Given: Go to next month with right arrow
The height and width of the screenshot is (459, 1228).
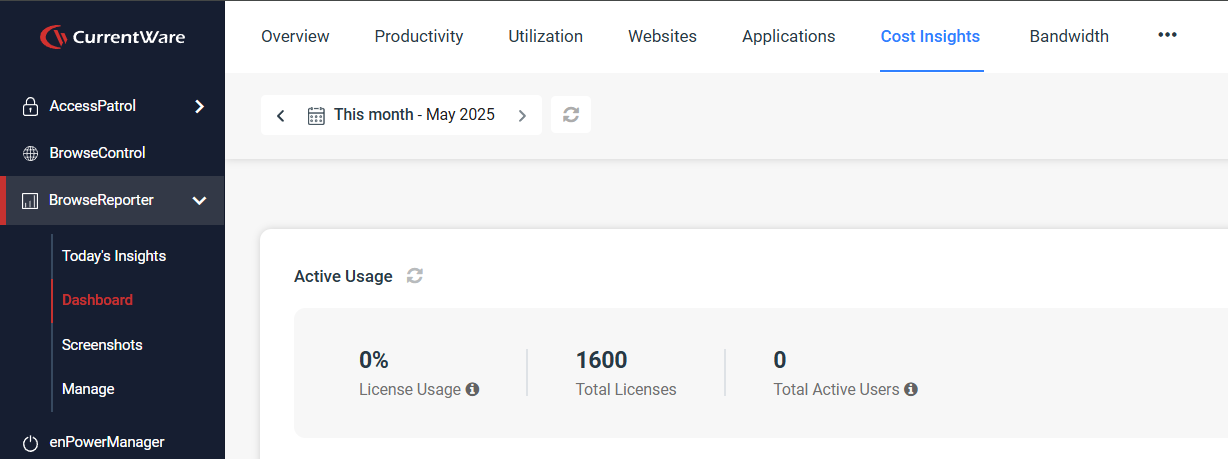Looking at the screenshot, I should tap(522, 115).
